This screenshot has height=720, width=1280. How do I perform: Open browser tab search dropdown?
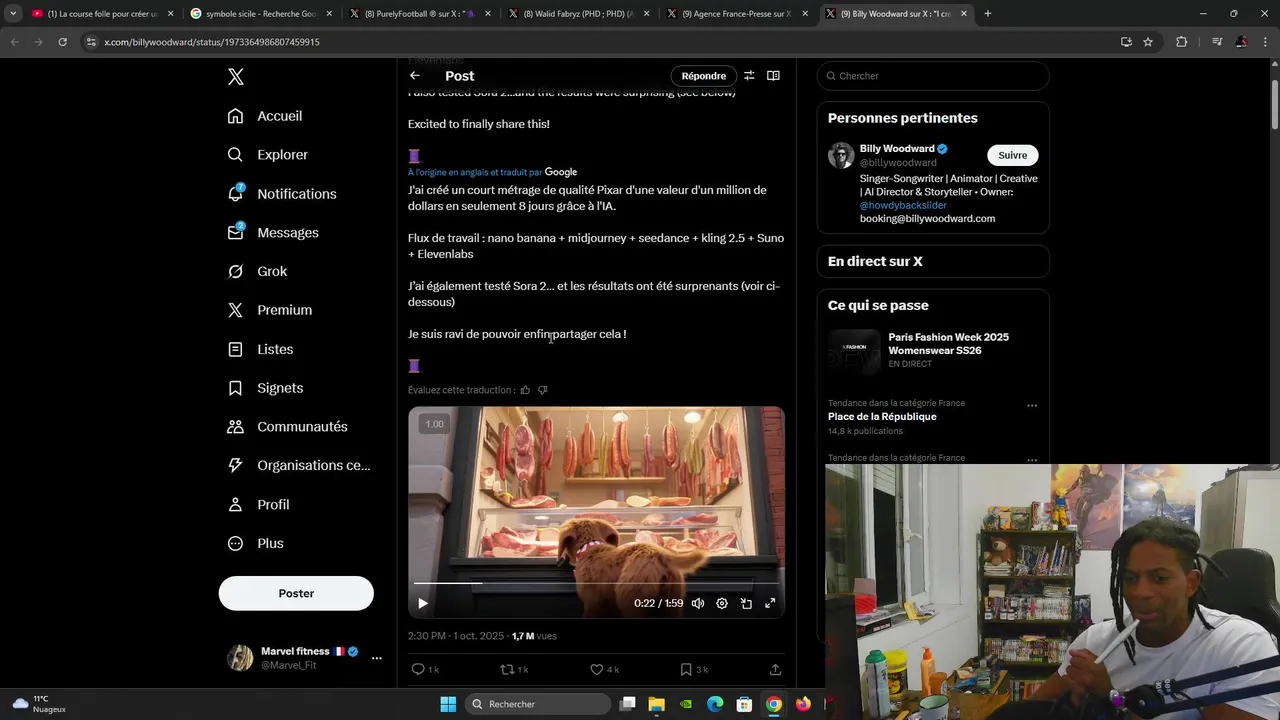click(x=13, y=14)
